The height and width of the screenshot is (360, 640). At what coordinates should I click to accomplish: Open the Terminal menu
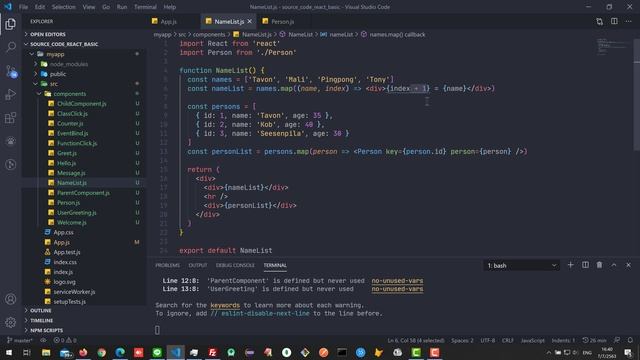point(145,7)
